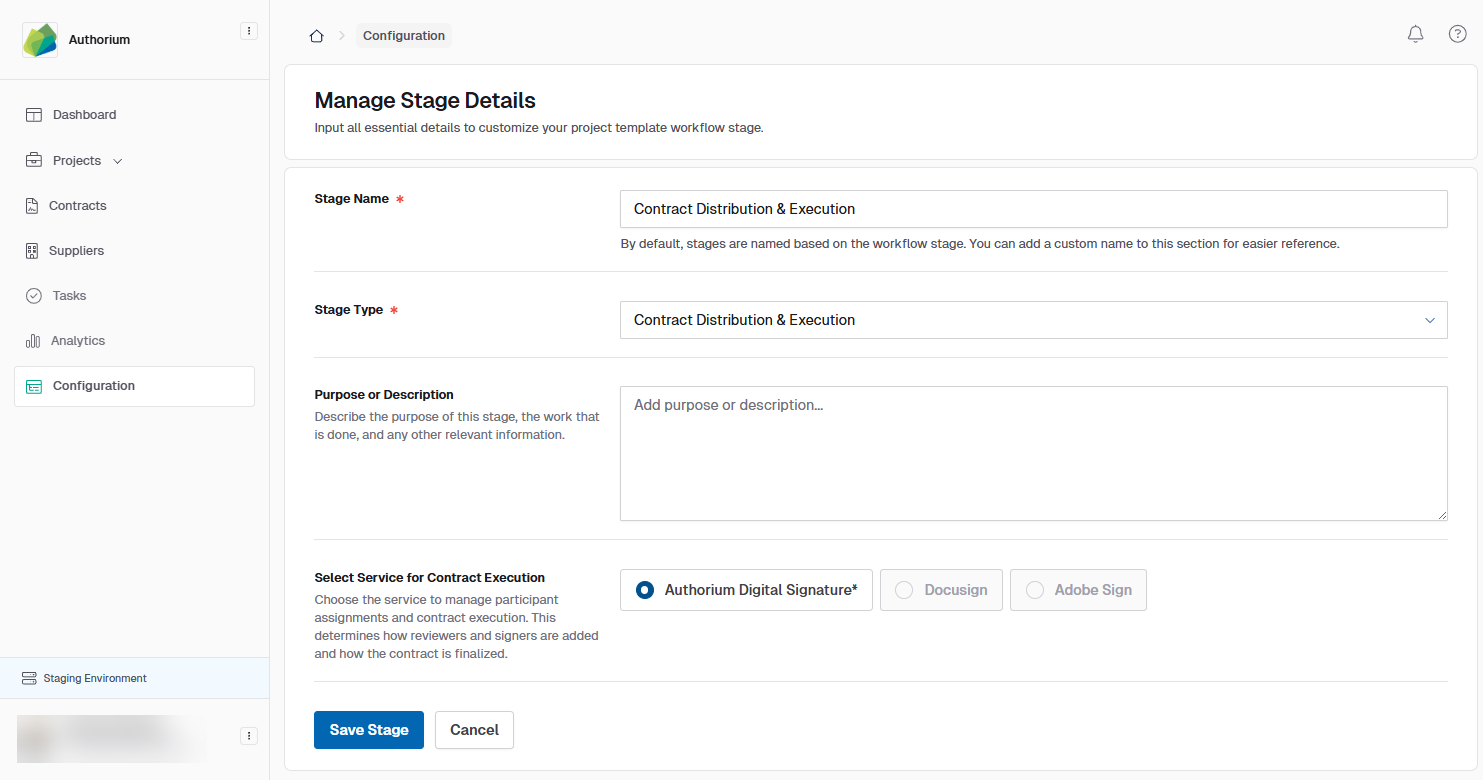Screen dimensions: 1483x780
Task: Open Contracts in the sidebar
Action: click(77, 206)
